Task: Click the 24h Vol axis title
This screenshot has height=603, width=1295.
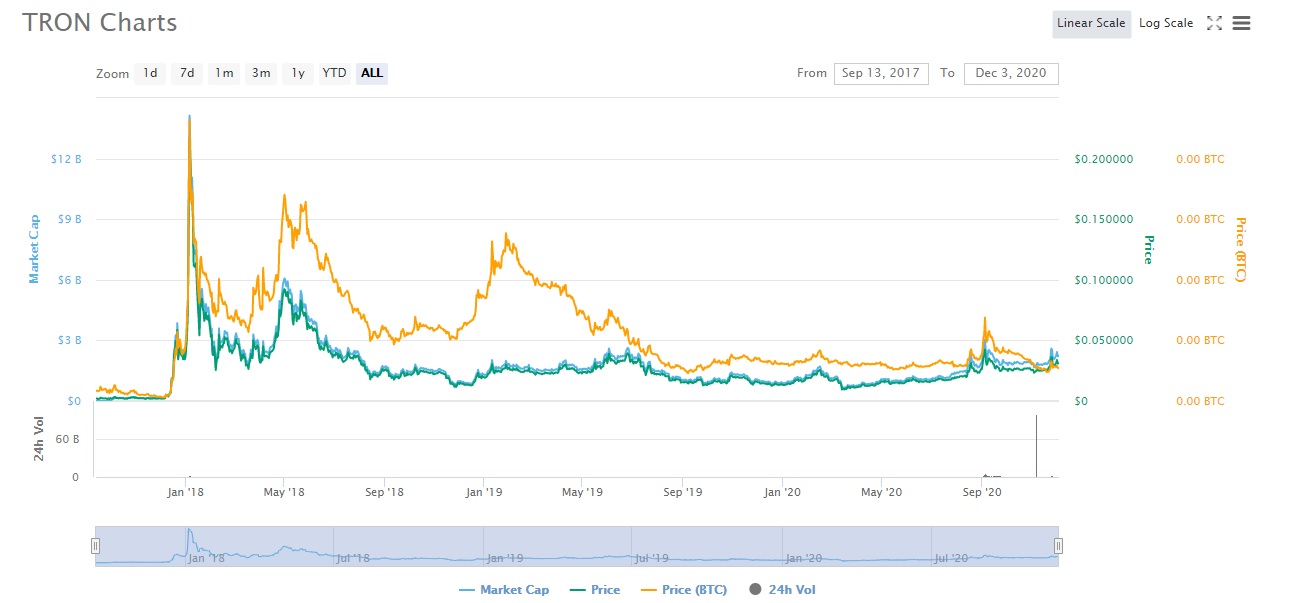Action: coord(39,439)
